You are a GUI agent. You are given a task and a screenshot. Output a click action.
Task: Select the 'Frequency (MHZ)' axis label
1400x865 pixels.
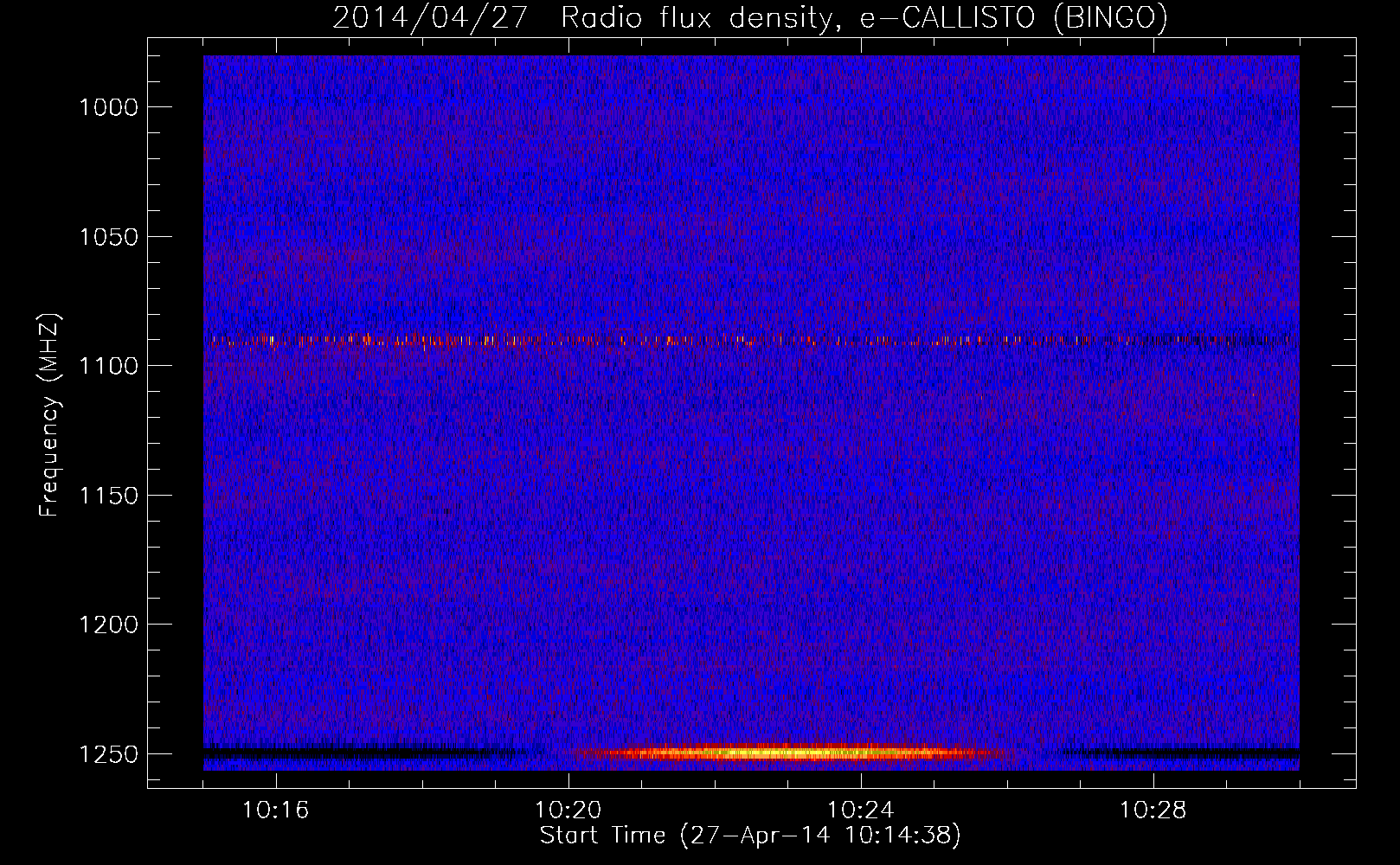click(x=50, y=415)
